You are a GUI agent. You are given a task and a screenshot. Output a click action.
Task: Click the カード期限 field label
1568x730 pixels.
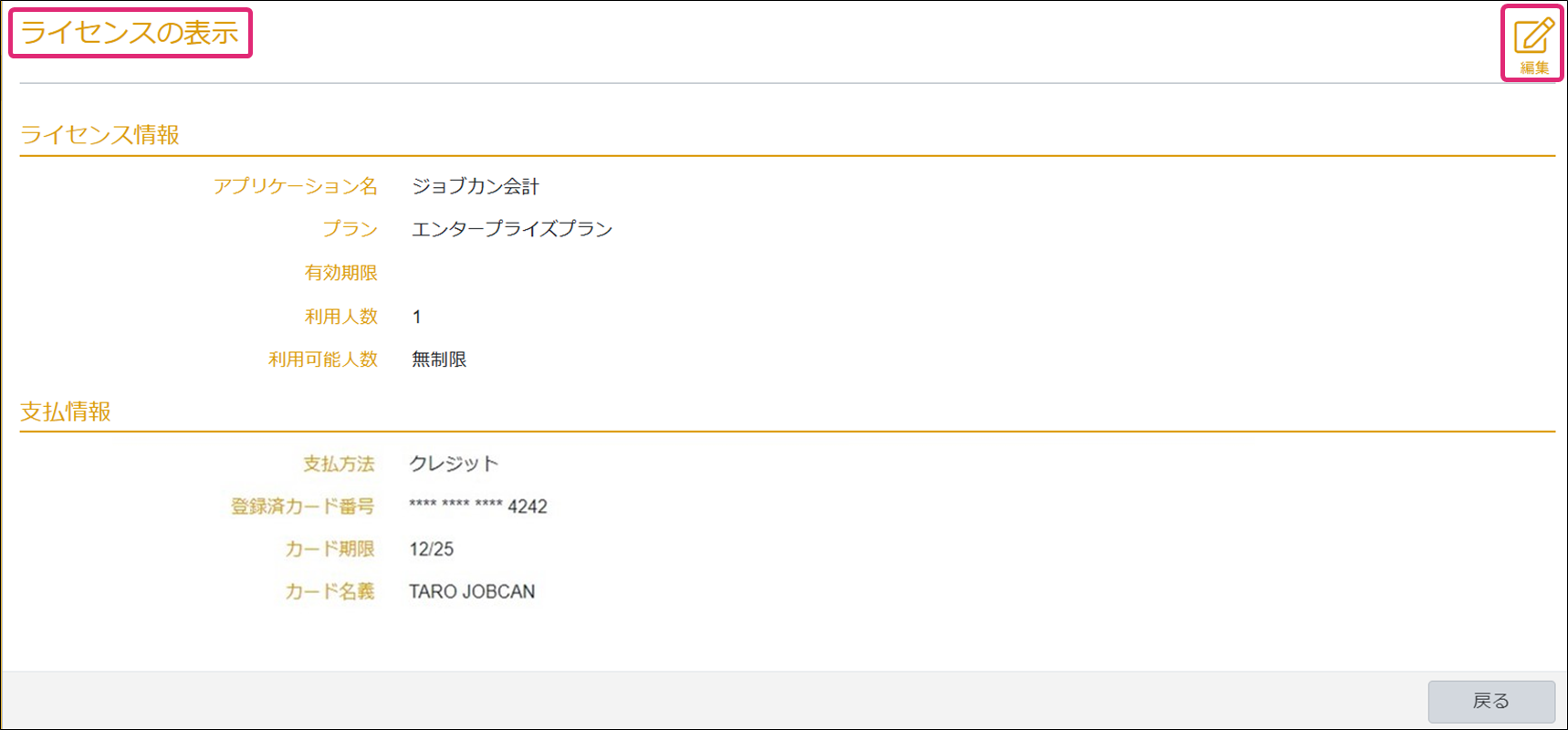(x=329, y=549)
